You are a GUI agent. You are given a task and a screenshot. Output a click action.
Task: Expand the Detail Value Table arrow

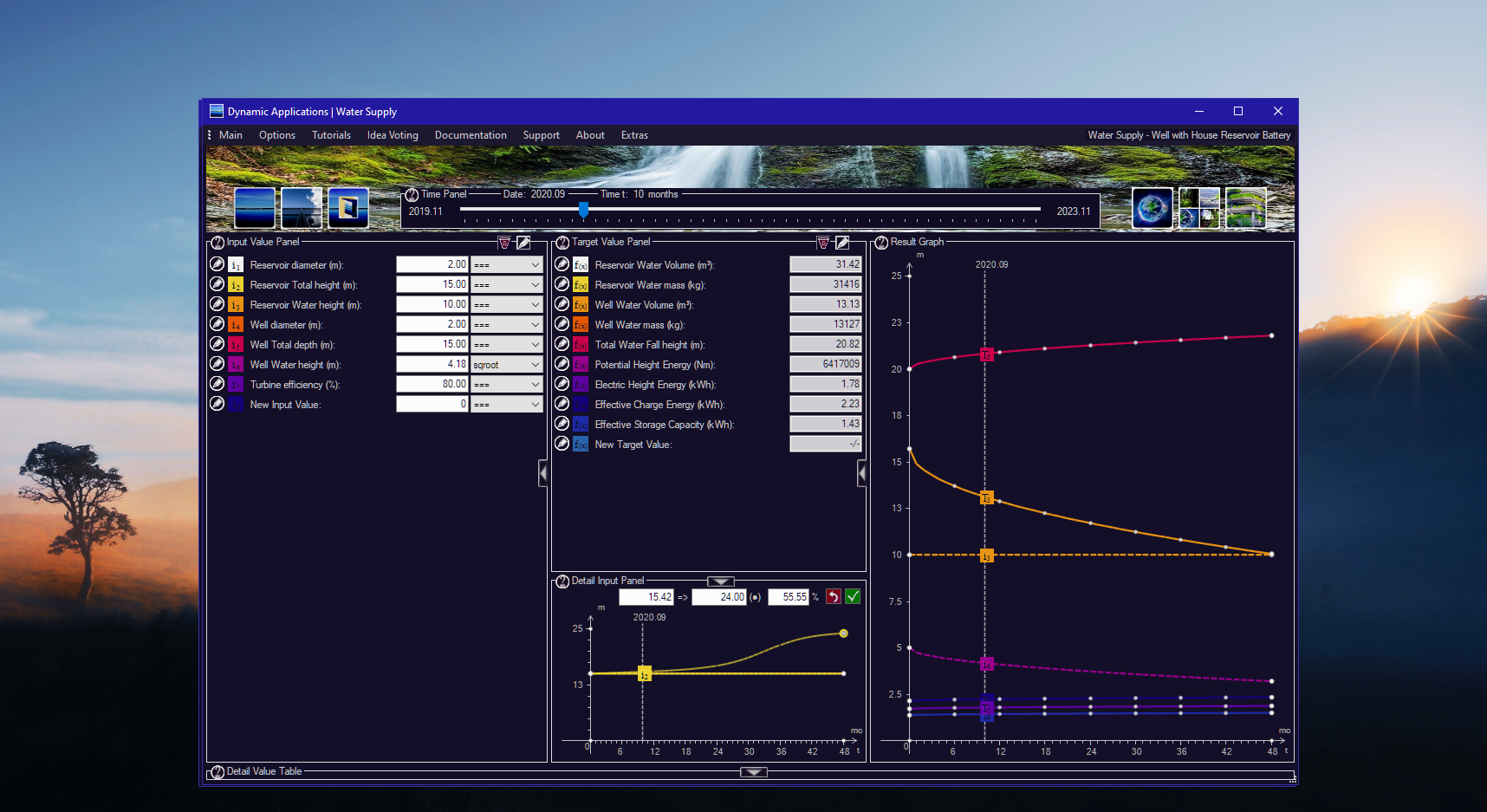click(x=753, y=772)
